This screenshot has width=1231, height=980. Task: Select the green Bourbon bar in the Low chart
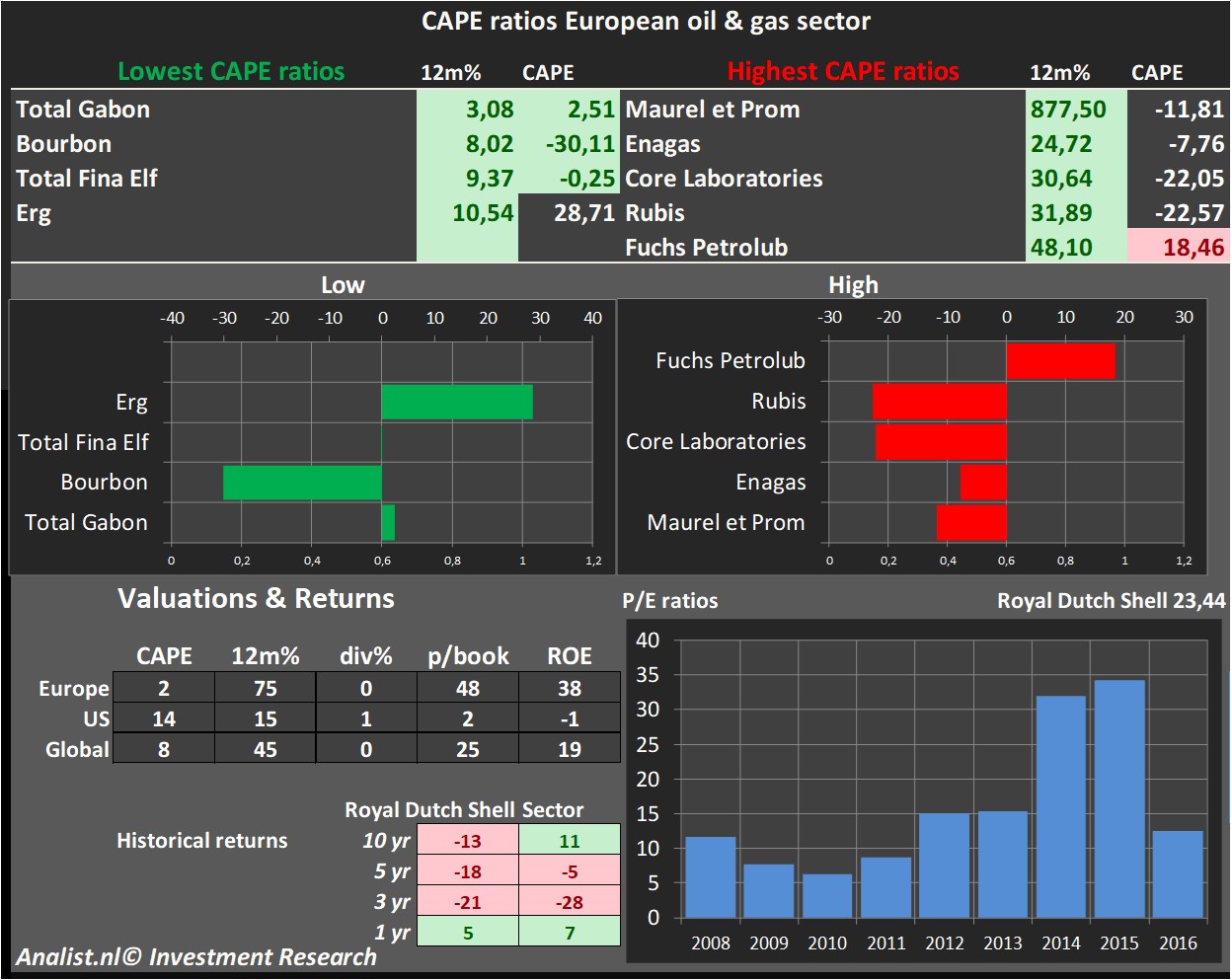click(x=302, y=483)
